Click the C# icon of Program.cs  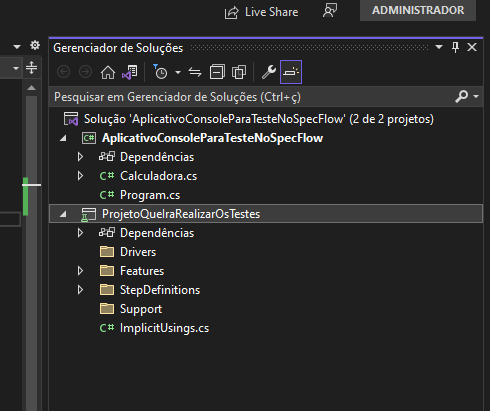[x=107, y=195]
